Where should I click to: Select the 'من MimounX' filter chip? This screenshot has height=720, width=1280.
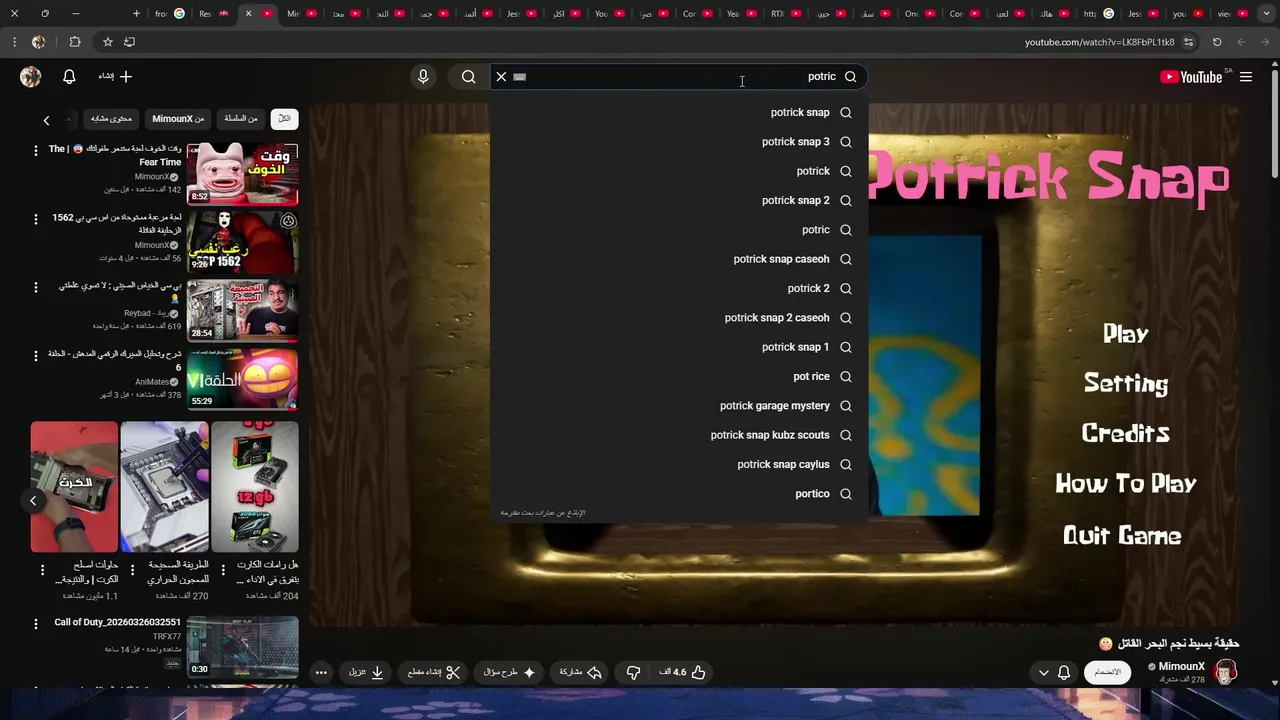(178, 119)
